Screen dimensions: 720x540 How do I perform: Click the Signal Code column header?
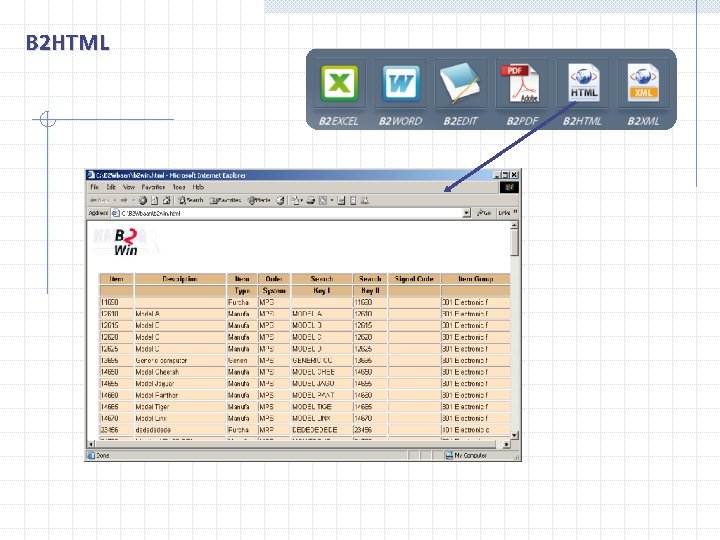click(x=414, y=279)
